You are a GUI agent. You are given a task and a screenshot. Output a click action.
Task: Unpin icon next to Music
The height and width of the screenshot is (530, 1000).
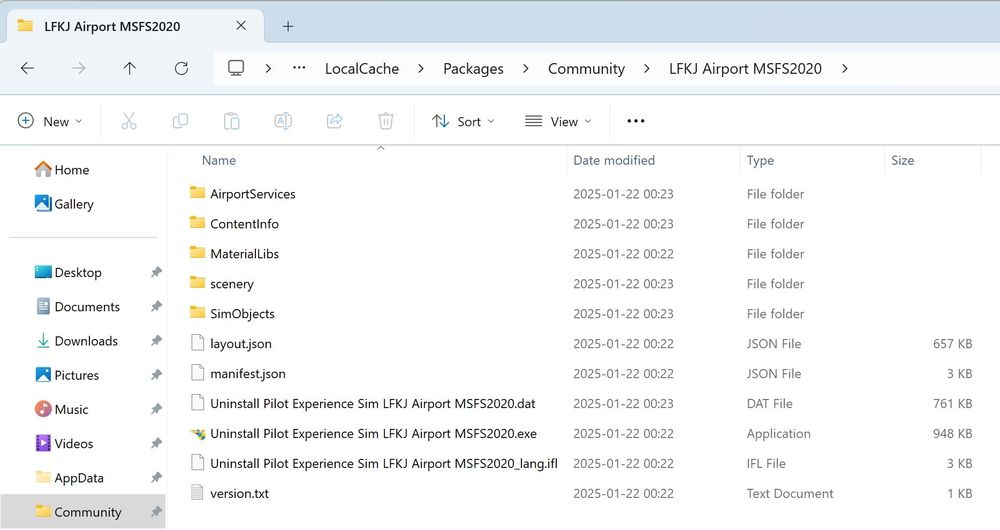tap(156, 409)
